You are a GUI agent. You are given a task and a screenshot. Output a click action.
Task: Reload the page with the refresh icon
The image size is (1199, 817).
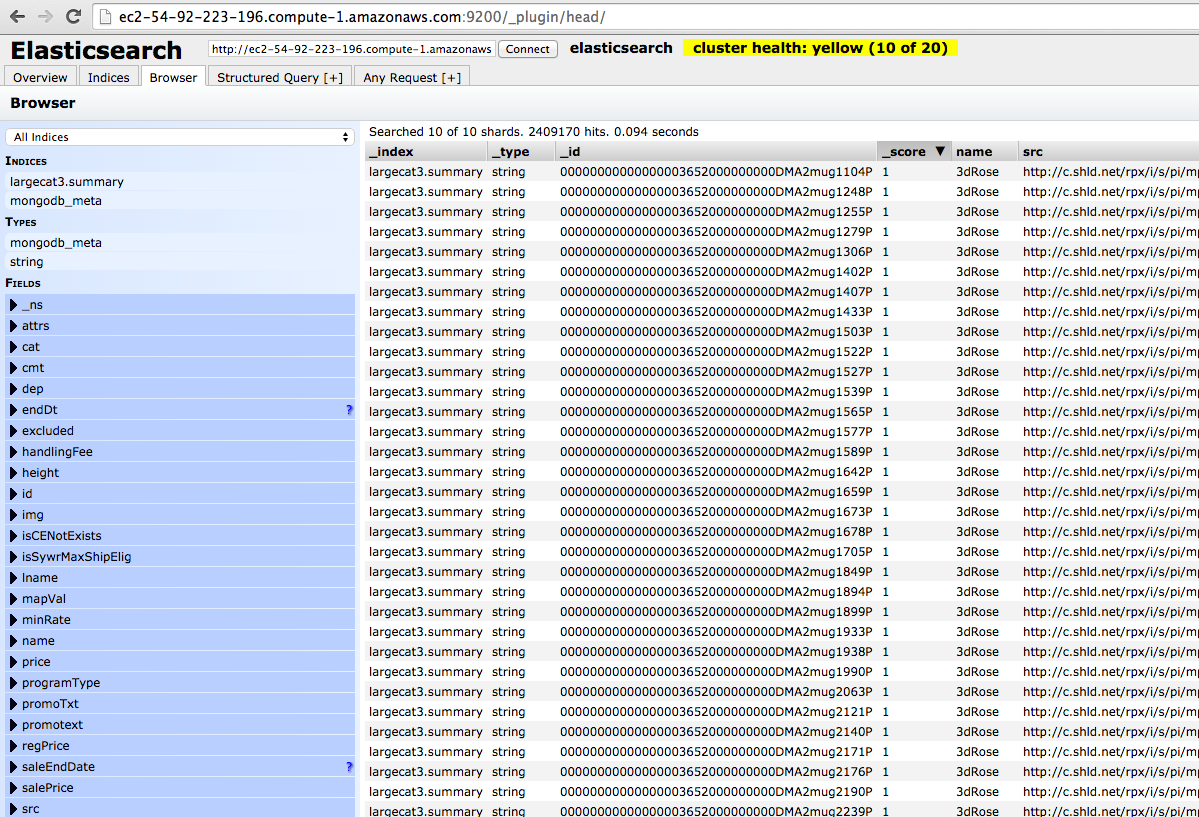tap(73, 16)
